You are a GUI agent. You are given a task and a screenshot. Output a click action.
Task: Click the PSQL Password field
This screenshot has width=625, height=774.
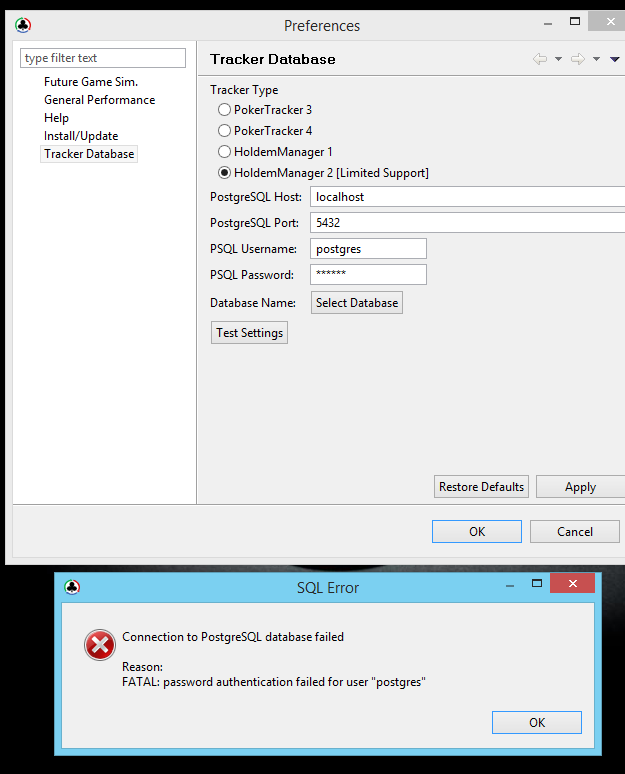tap(368, 274)
